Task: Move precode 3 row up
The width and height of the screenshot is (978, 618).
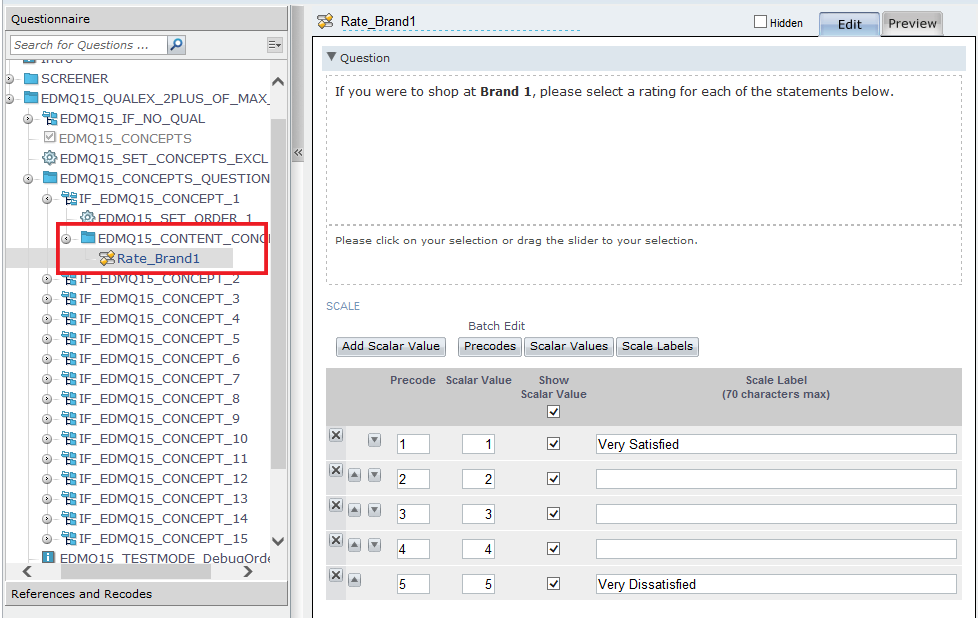Action: [354, 510]
